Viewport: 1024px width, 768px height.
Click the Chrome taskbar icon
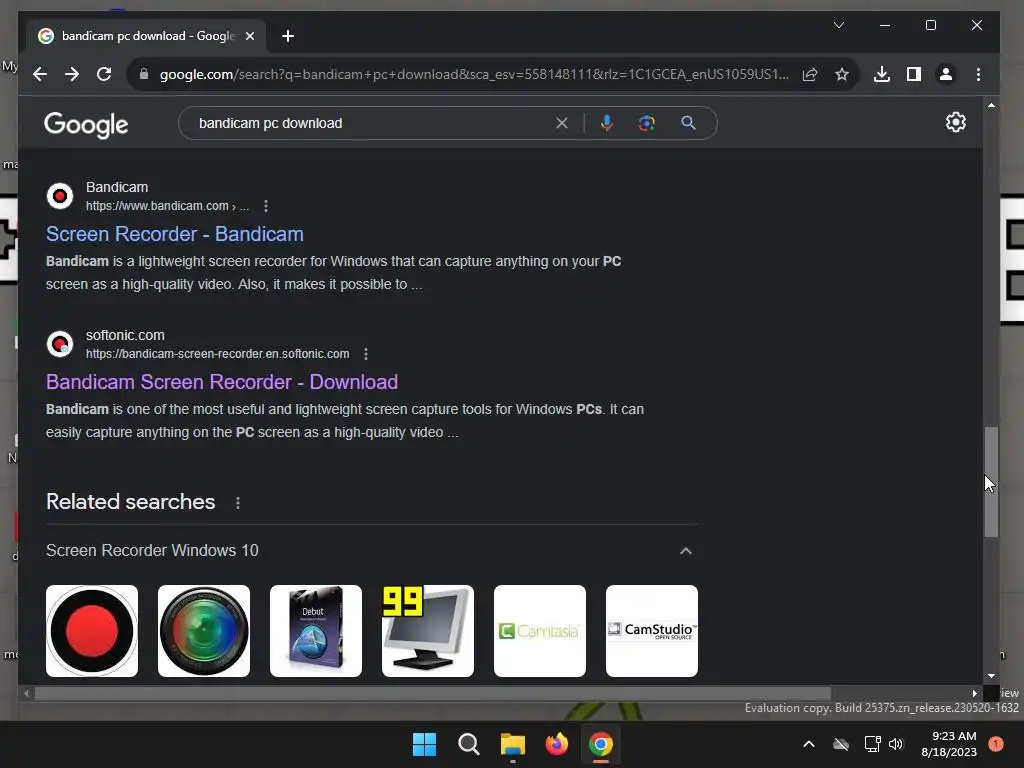coord(601,744)
